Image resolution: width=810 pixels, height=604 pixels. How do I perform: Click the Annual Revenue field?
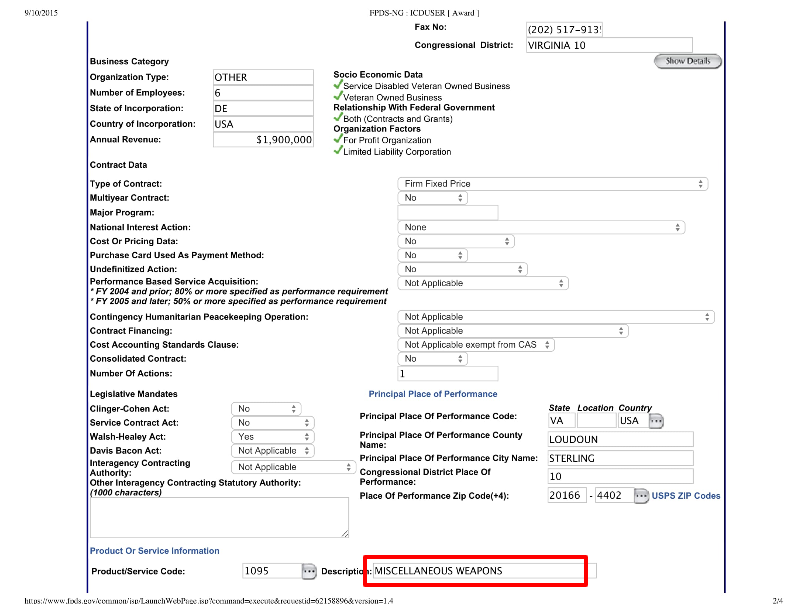263,140
